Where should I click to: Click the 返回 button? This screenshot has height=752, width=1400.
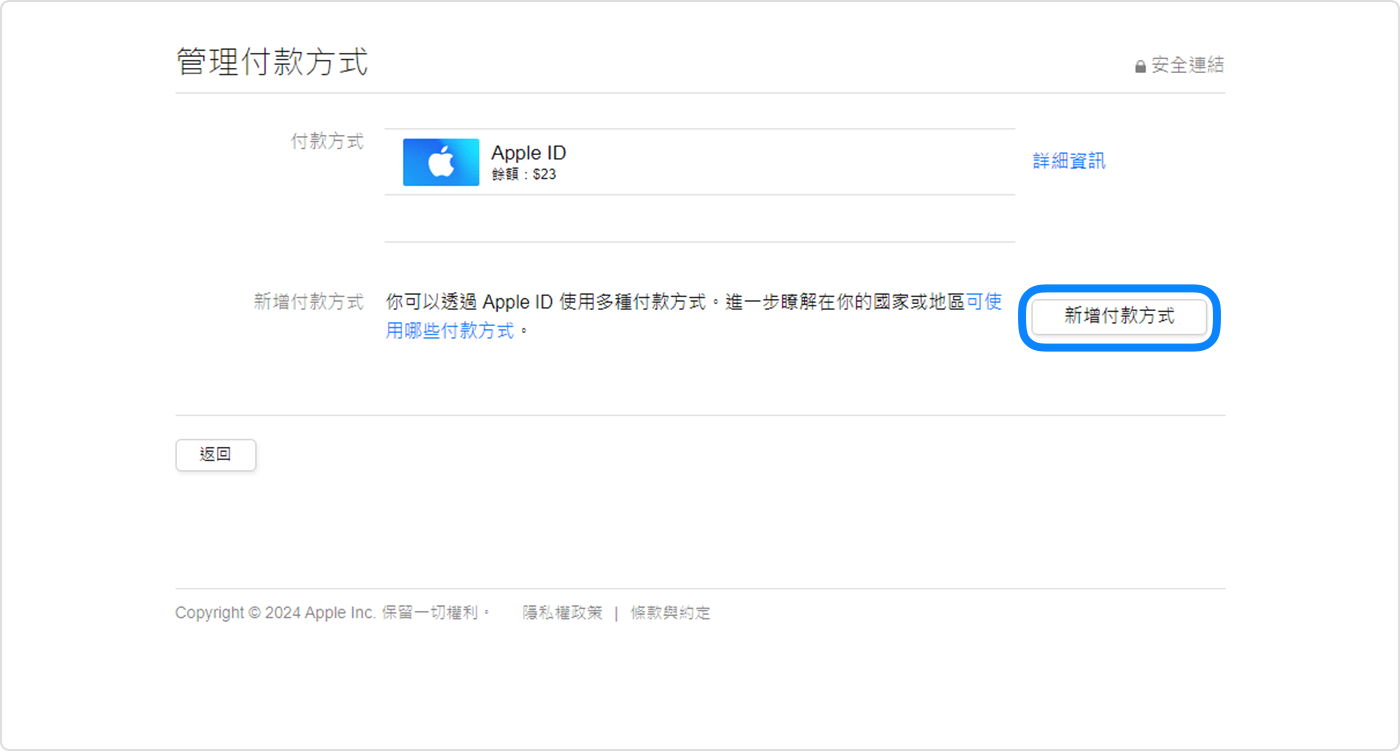216,454
